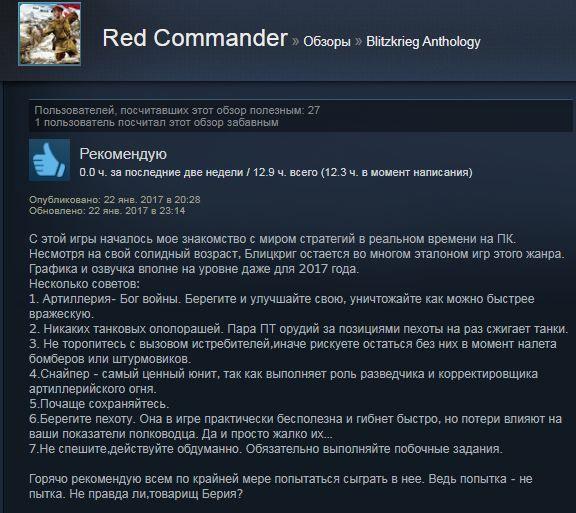Viewport: 576px width, 513px height.
Task: Click the Обновлено 22 янв. 2017 date
Action: (107, 211)
